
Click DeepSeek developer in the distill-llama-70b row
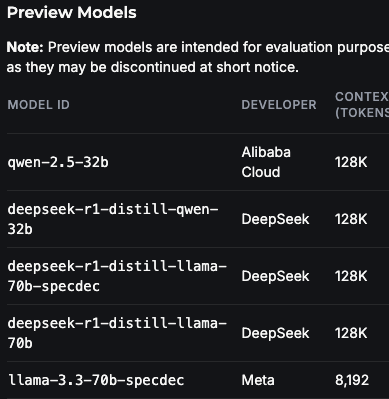(x=275, y=333)
